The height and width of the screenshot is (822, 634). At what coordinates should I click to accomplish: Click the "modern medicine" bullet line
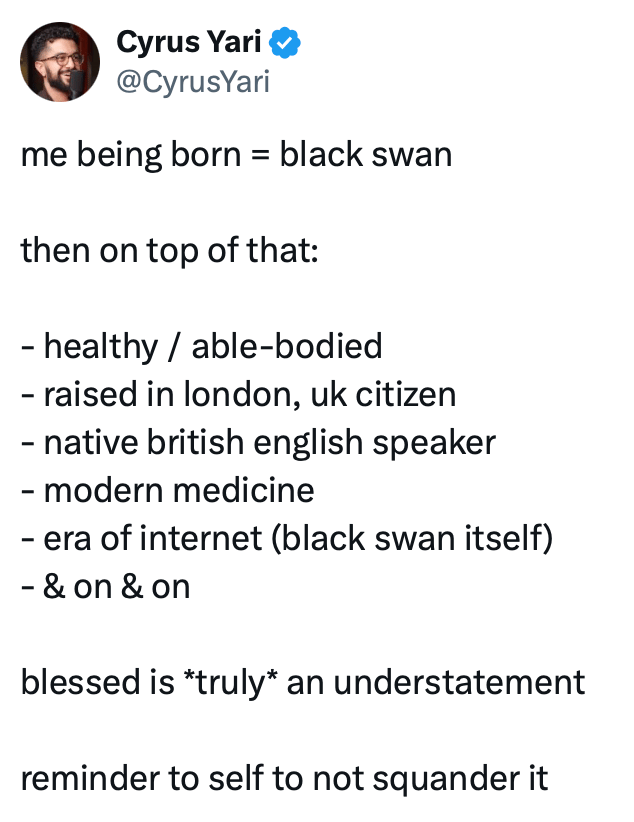point(167,490)
